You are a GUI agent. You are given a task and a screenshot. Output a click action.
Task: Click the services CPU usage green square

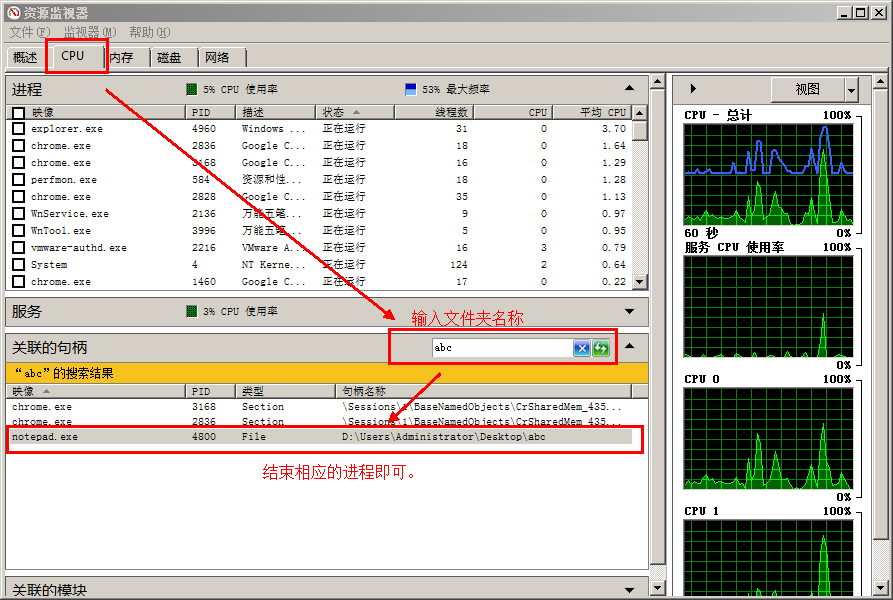(191, 311)
